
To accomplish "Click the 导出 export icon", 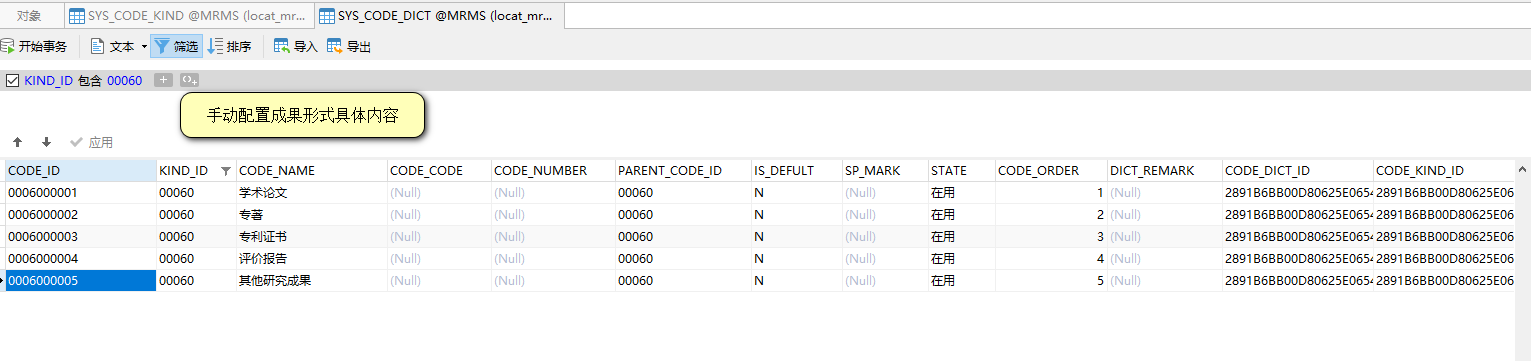I will tap(335, 46).
